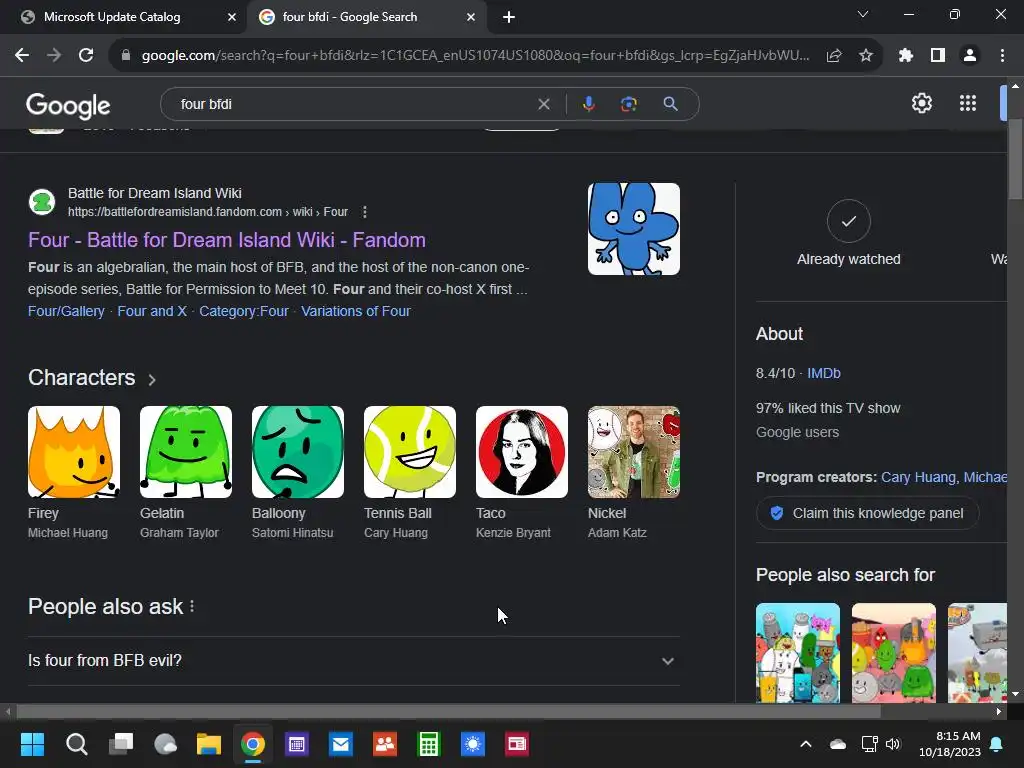Open the blue Four character thumbnail

(633, 229)
